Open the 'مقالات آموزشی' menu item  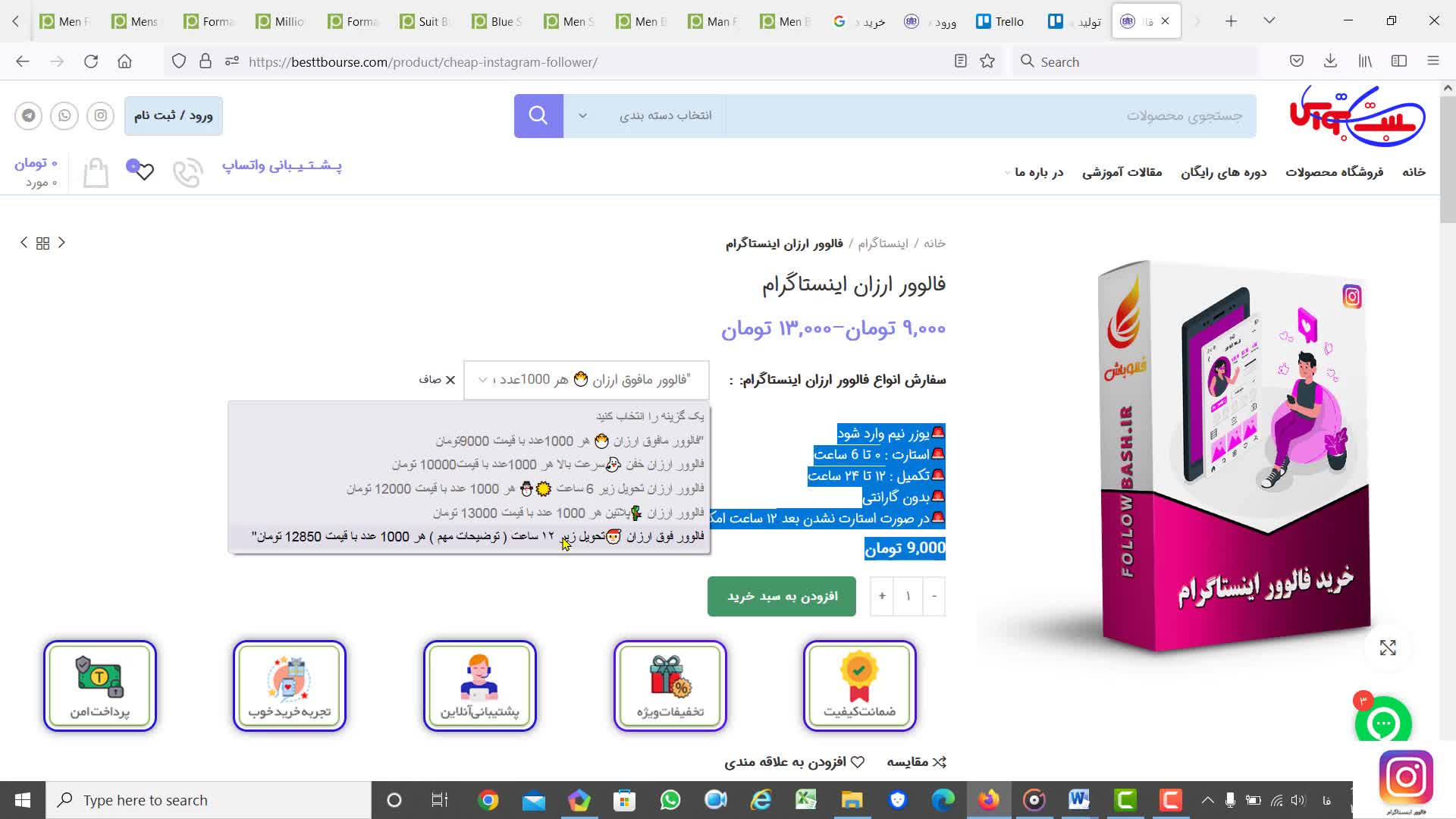pos(1122,172)
